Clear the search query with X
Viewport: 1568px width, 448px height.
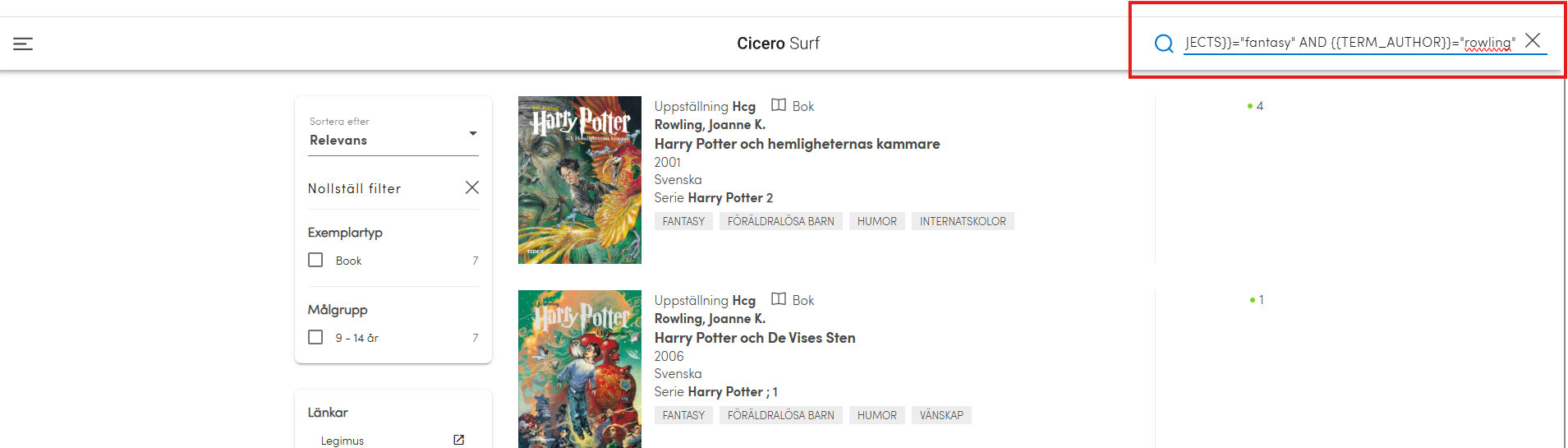[1533, 40]
